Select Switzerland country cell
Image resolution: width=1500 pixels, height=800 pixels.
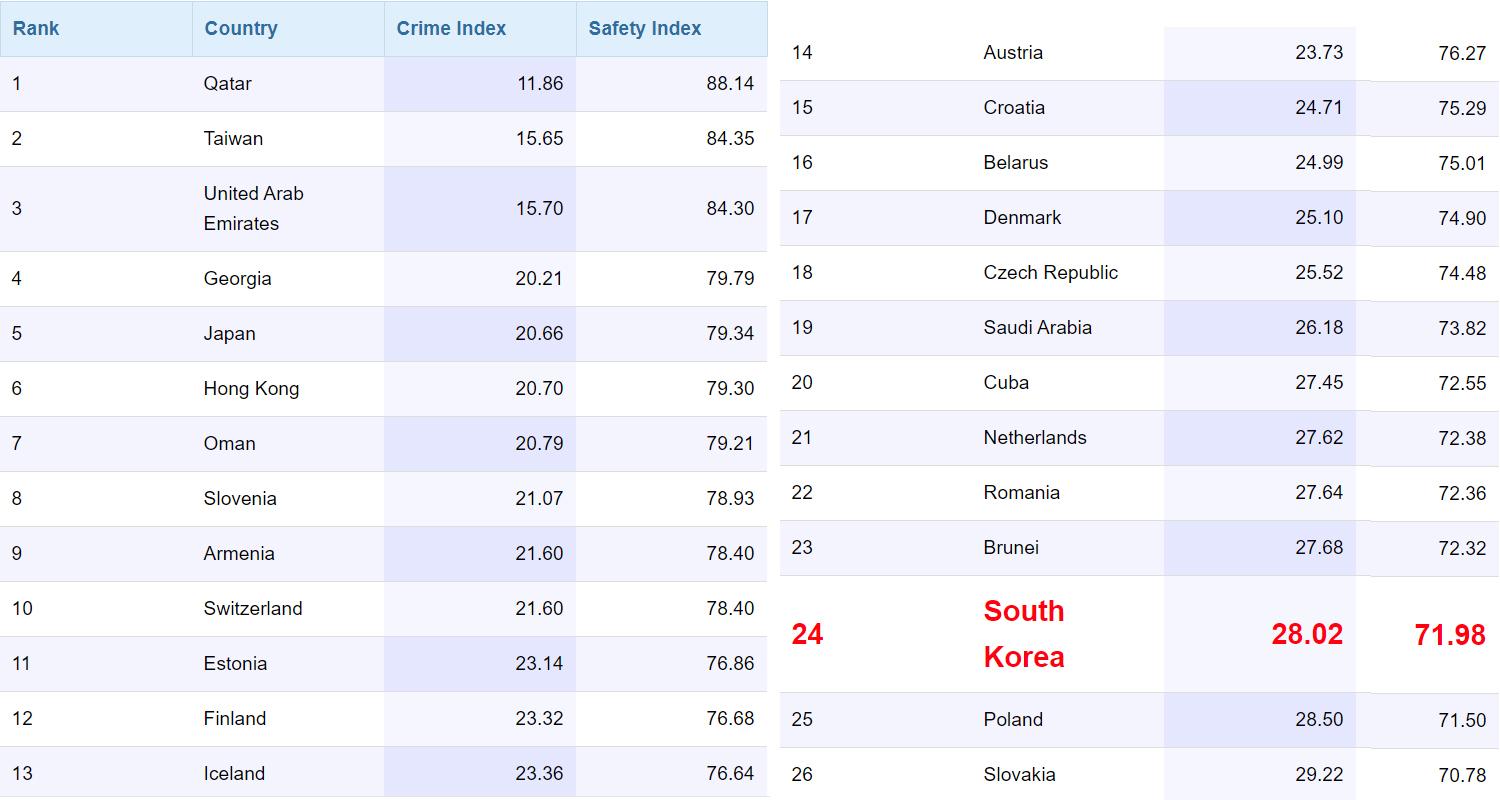coord(253,609)
